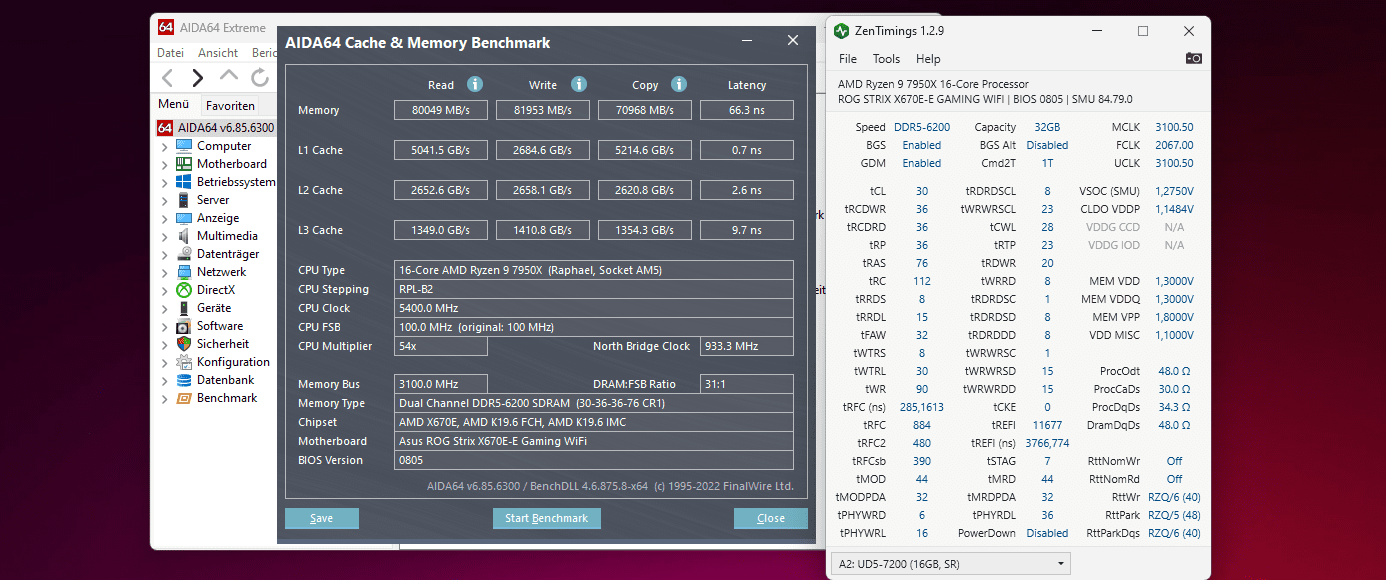
Task: Open the AIDA64 Ansicht menu
Action: pyautogui.click(x=218, y=53)
